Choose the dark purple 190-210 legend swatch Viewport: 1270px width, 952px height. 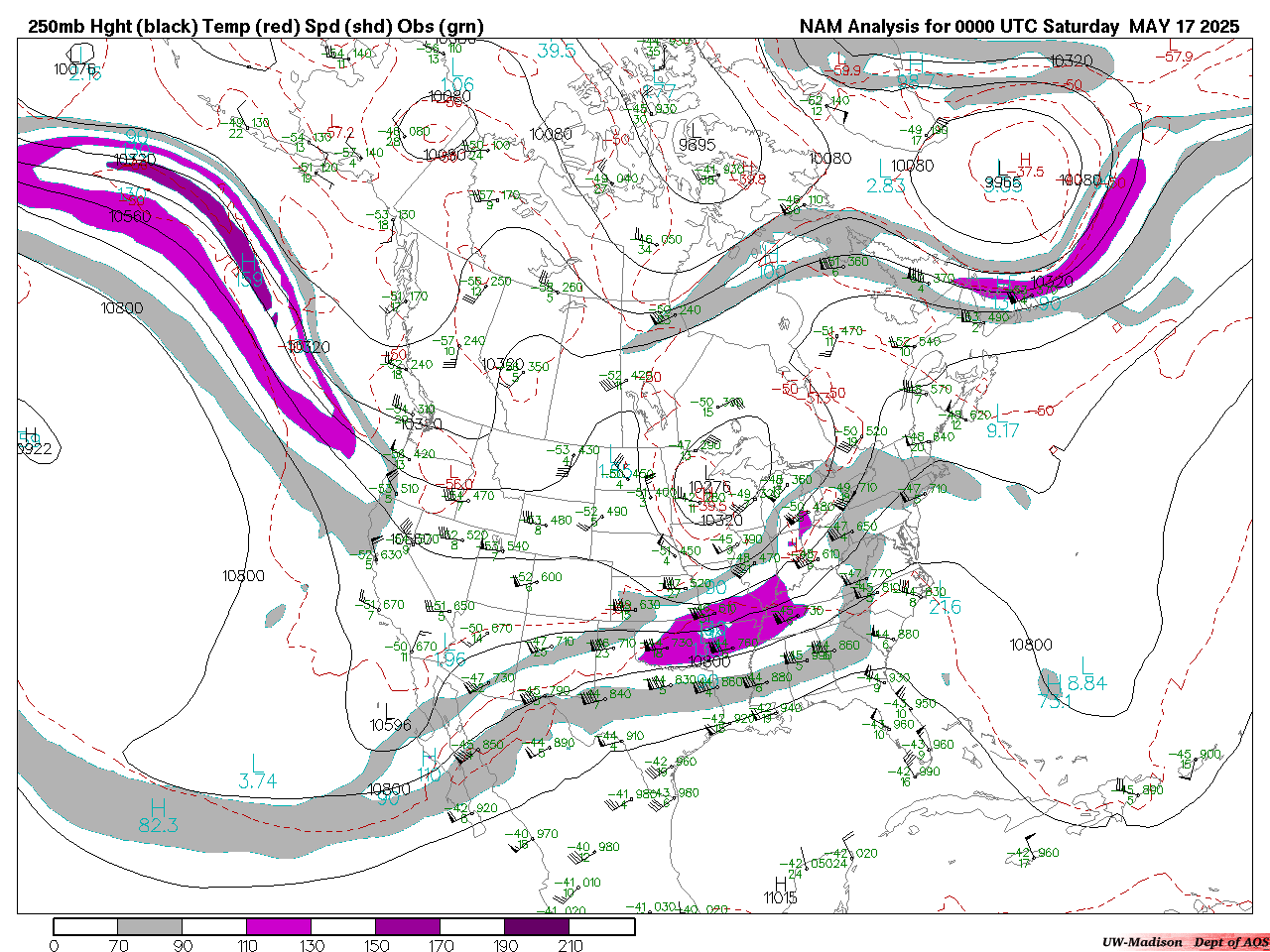click(537, 926)
